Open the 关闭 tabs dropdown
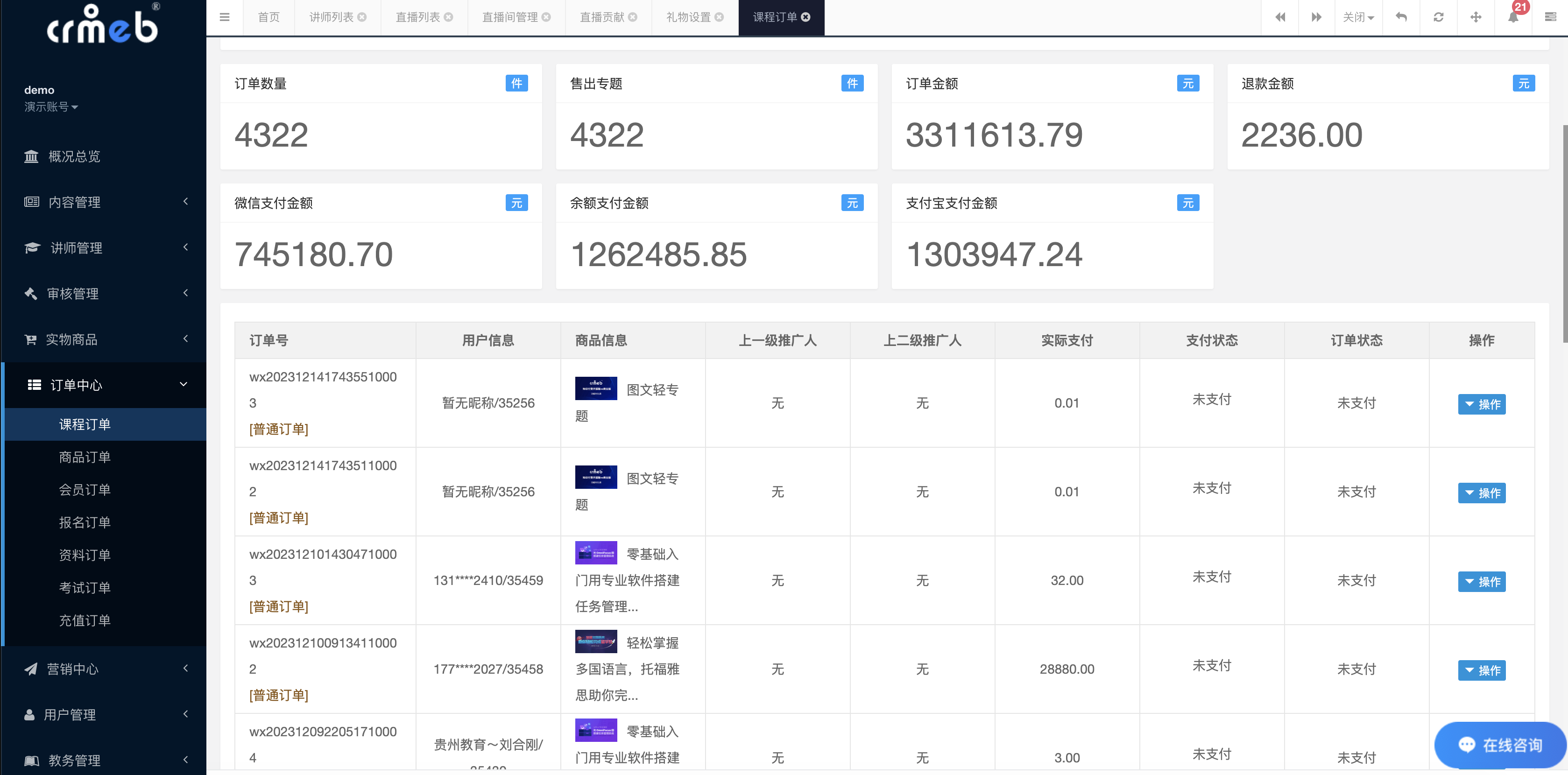The image size is (1568, 775). [x=1359, y=17]
